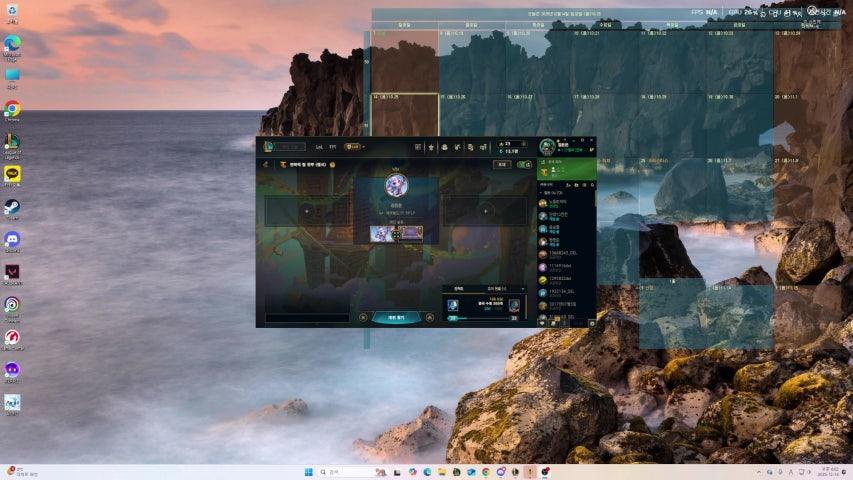This screenshot has height=480, width=853.
Task: Click the Windows Start button
Action: point(308,472)
